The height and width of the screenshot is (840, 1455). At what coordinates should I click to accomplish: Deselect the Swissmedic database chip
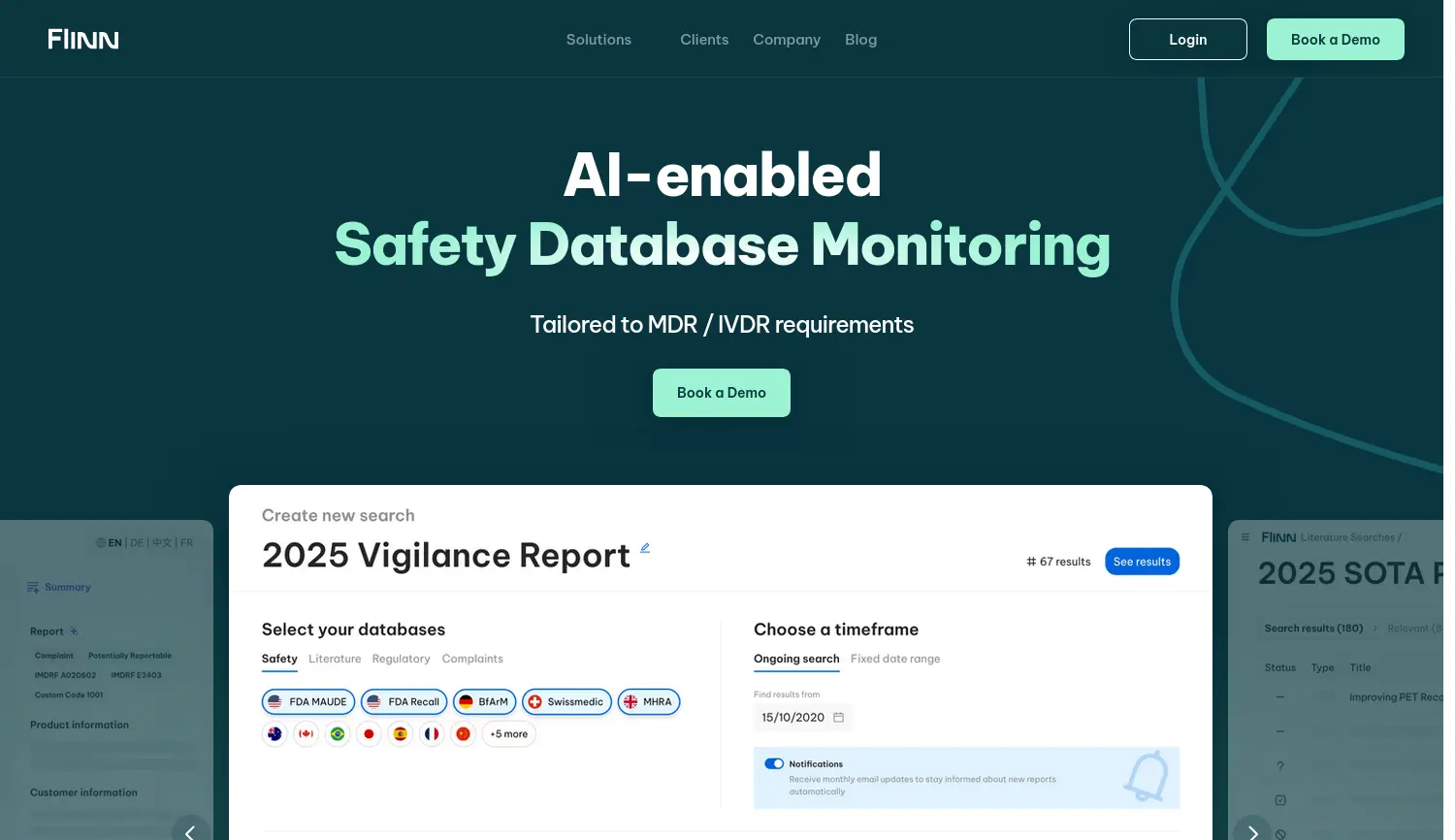click(566, 702)
